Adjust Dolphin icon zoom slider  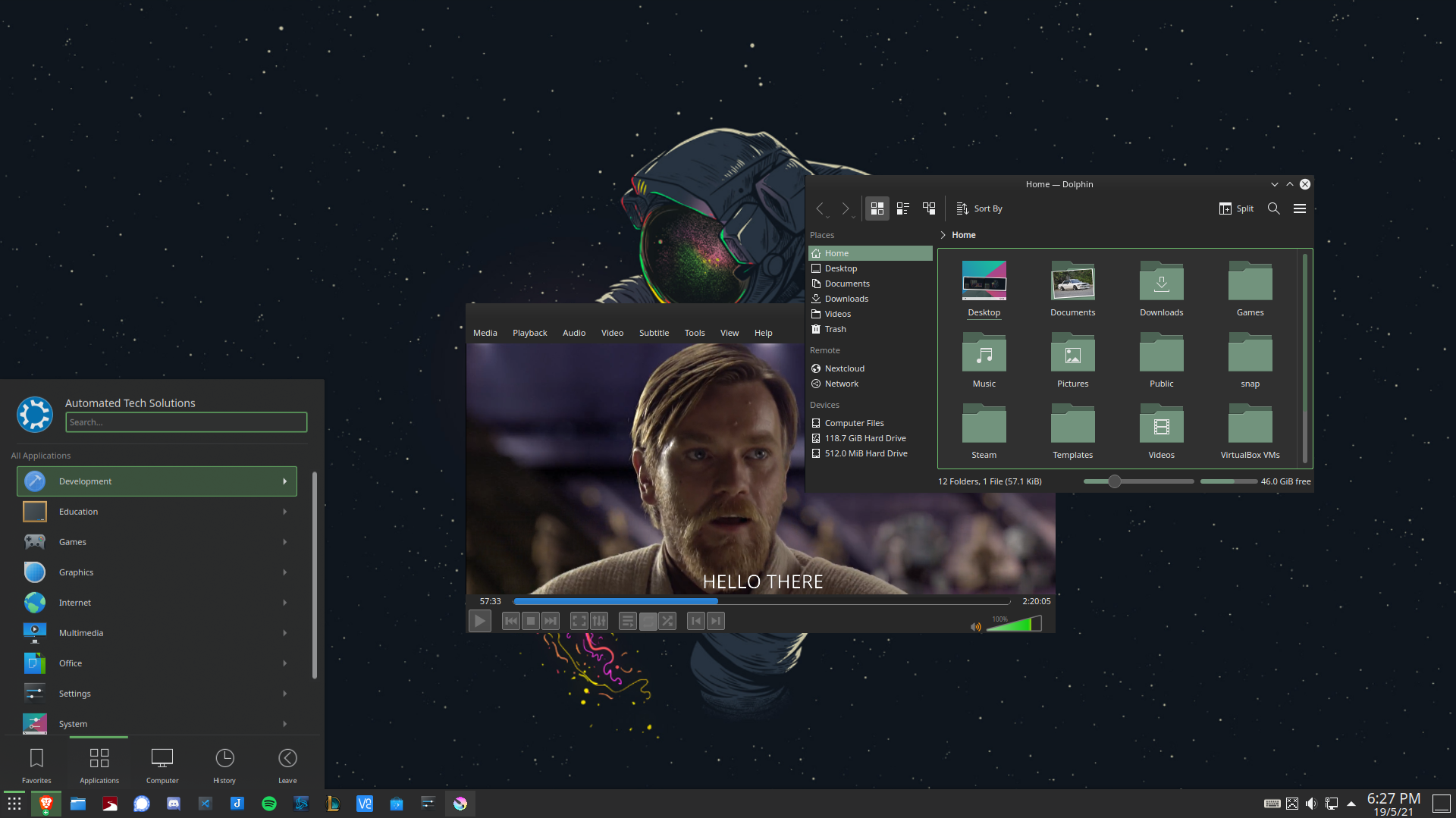point(1138,481)
